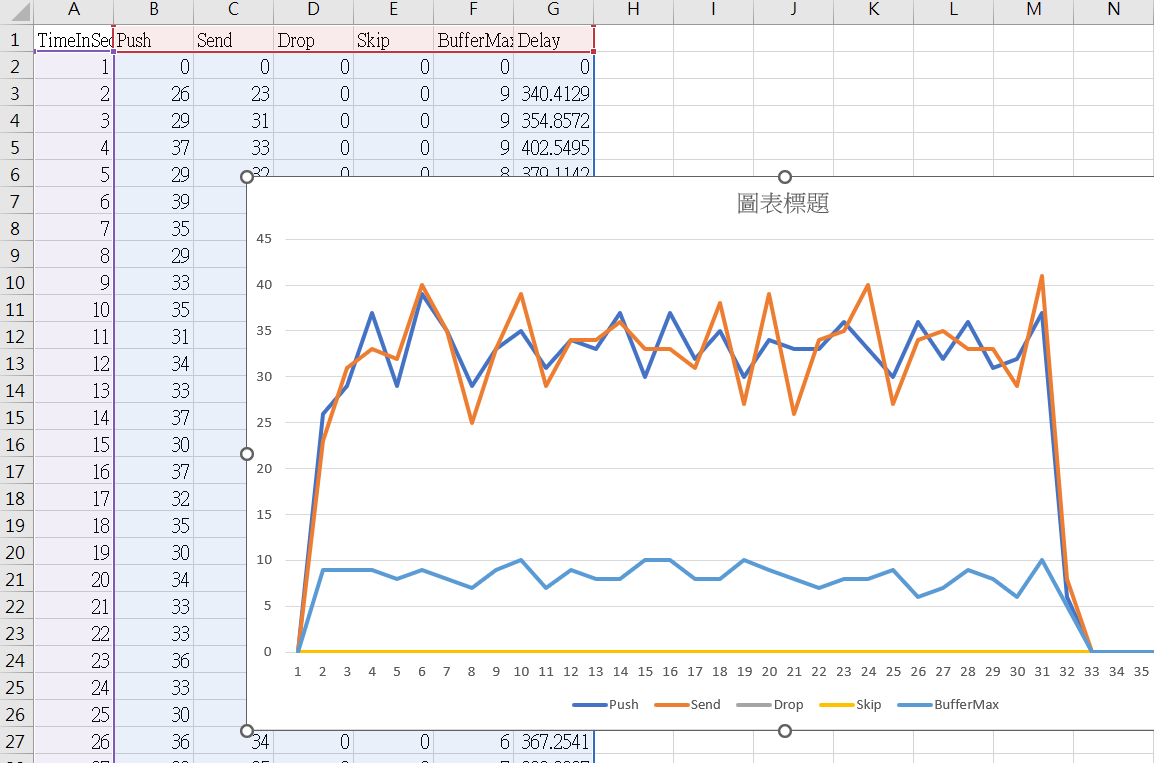Click the chart's top-left resize handle
Image resolution: width=1154 pixels, height=763 pixels.
pos(247,177)
